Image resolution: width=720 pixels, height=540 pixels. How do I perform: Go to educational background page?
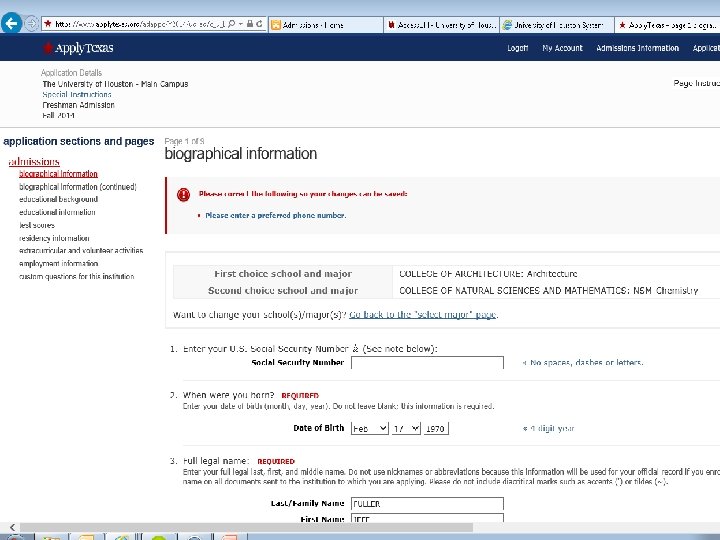tap(58, 199)
